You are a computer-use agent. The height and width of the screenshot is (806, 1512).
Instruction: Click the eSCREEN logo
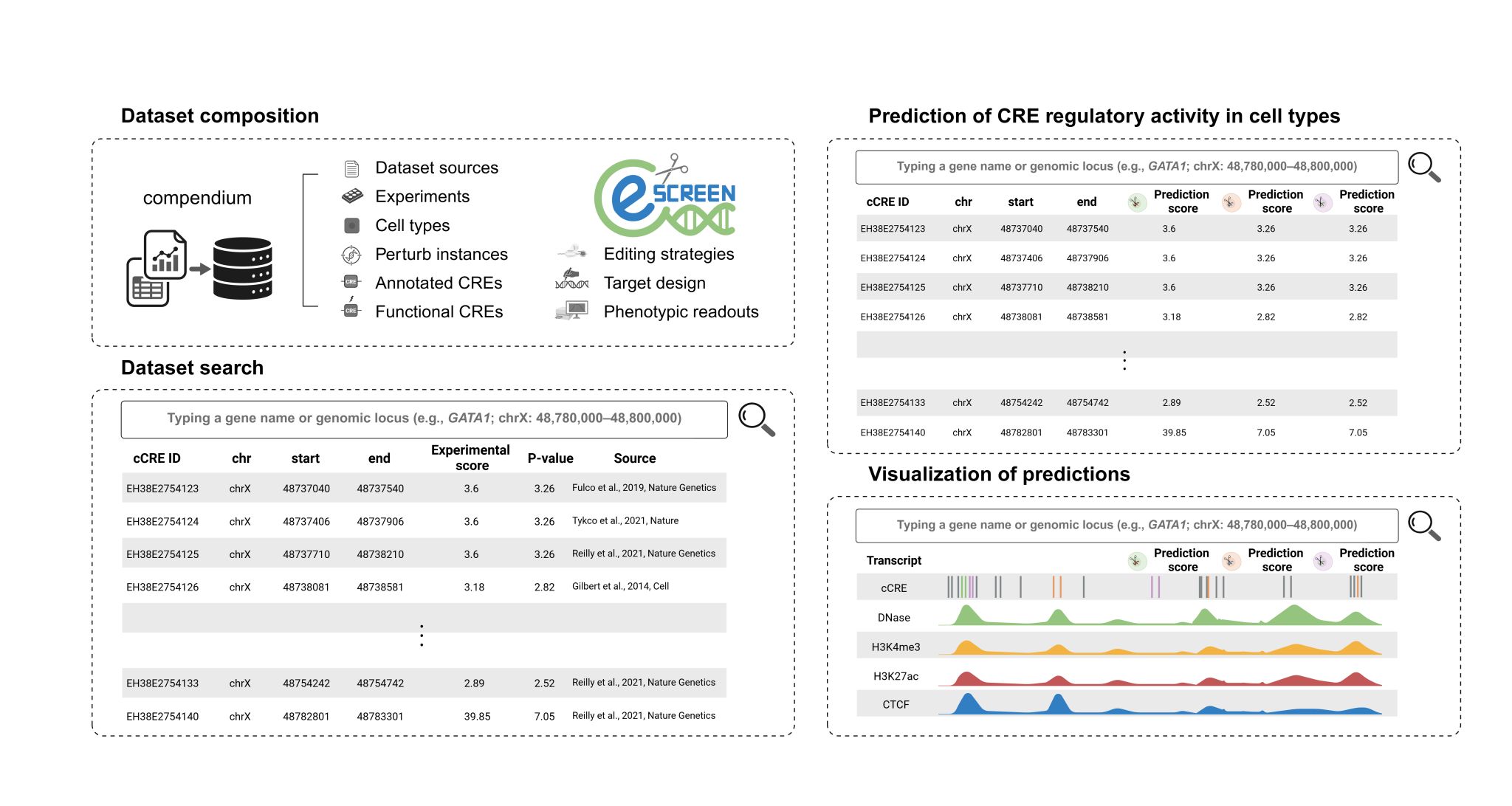coord(664,196)
